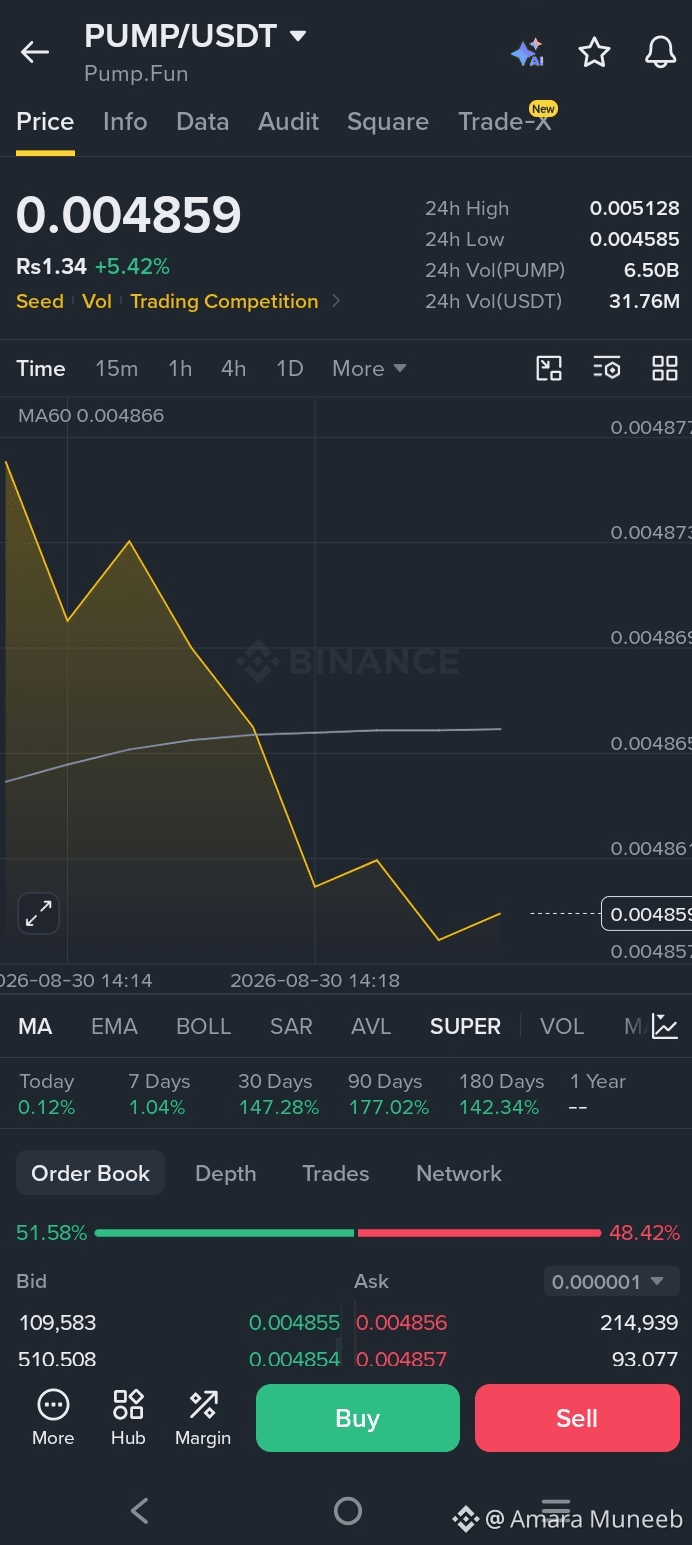This screenshot has width=692, height=1545.
Task: Open the Trade-X tab
Action: [x=505, y=122]
